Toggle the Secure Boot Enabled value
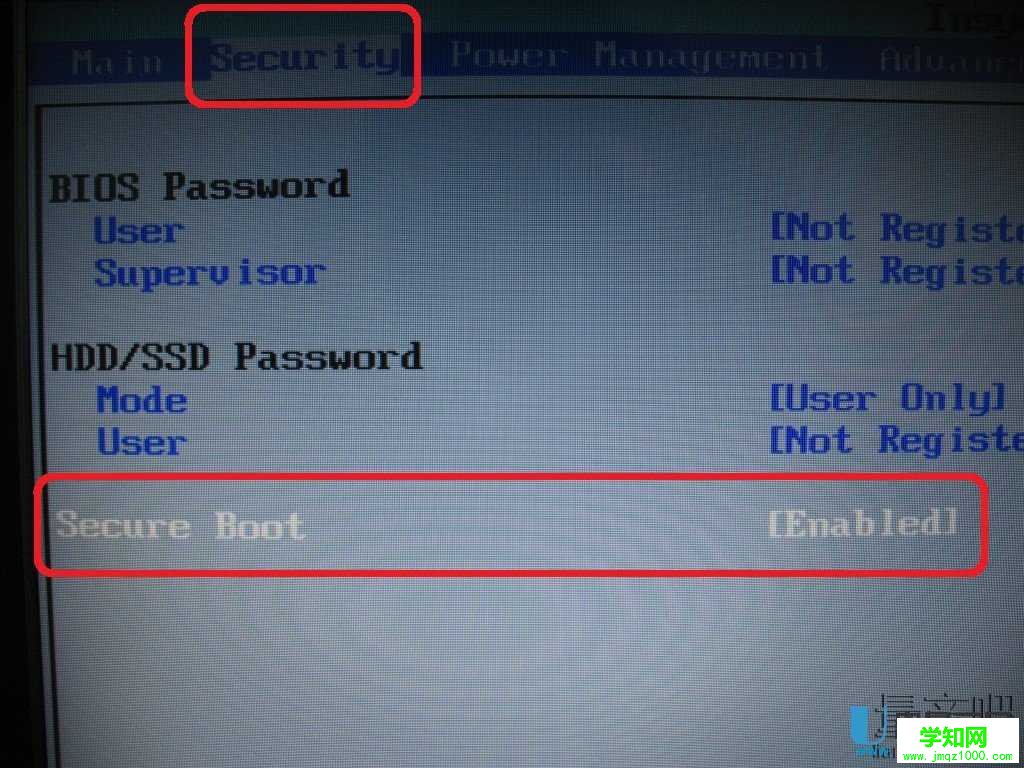This screenshot has width=1024, height=768. (x=862, y=524)
